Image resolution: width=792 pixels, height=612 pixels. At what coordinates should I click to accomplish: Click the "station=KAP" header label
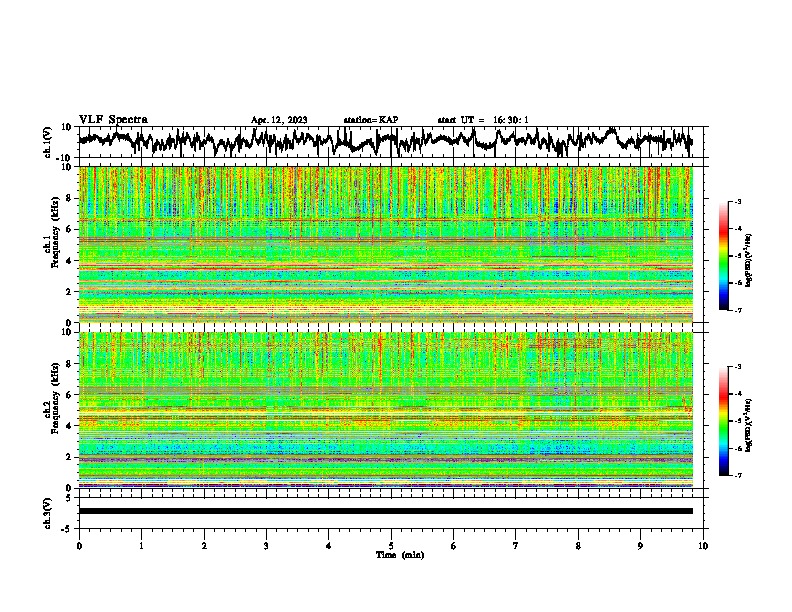[371, 120]
